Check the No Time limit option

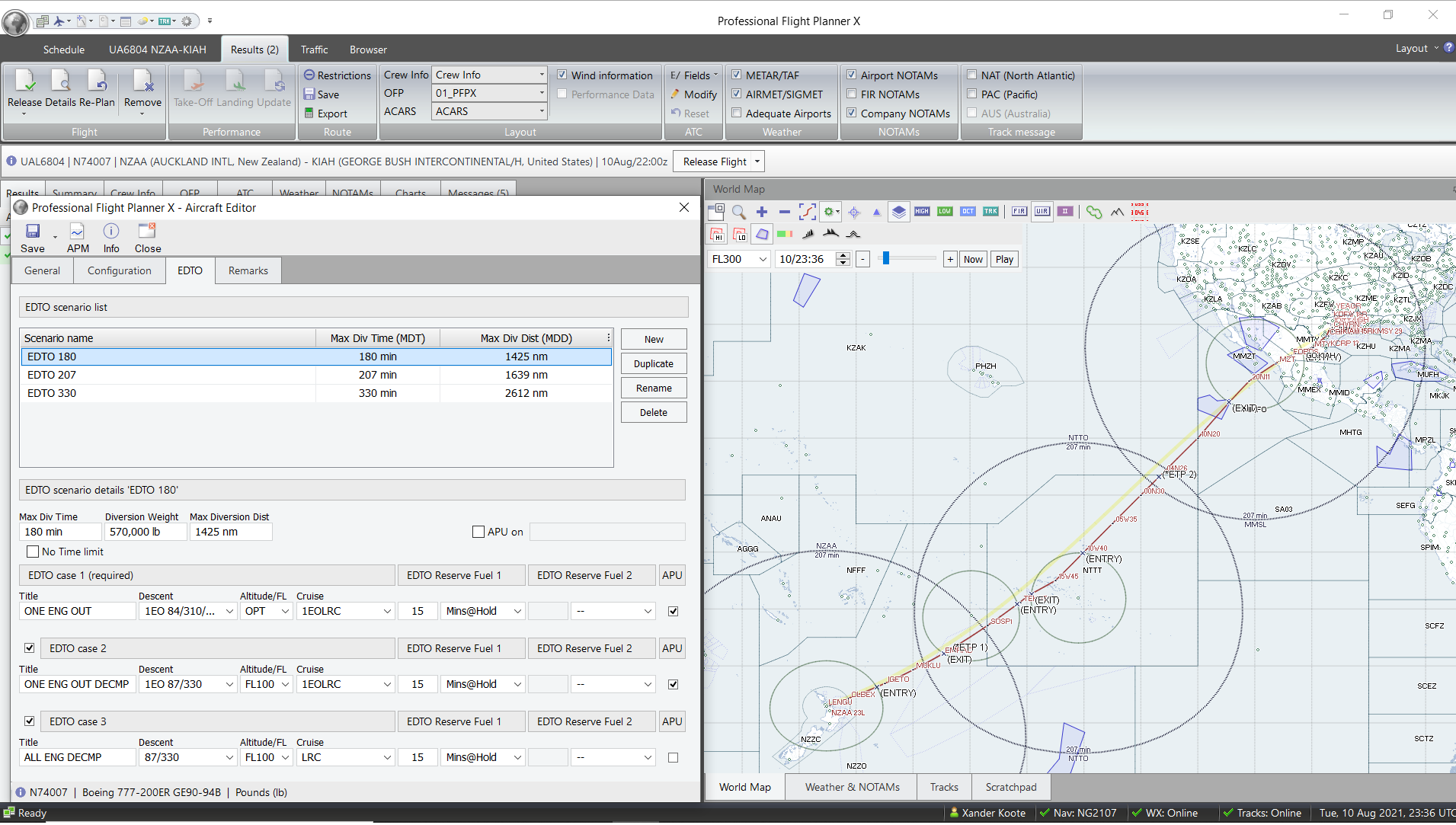click(x=33, y=552)
